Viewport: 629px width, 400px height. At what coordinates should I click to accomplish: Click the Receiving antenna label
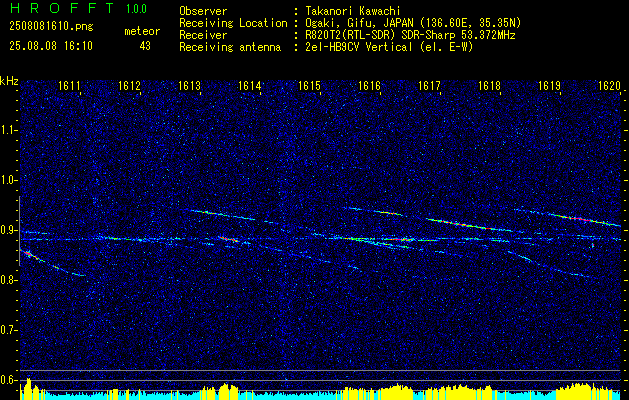230,47
